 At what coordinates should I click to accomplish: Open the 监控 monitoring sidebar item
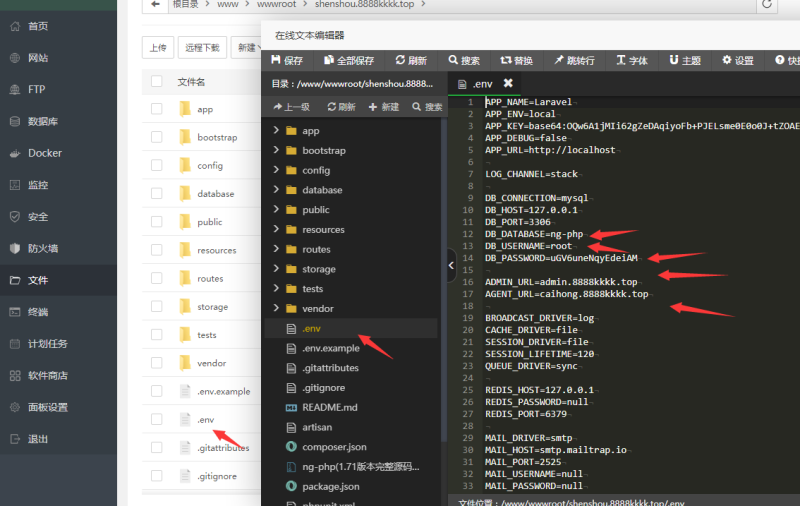tap(58, 185)
